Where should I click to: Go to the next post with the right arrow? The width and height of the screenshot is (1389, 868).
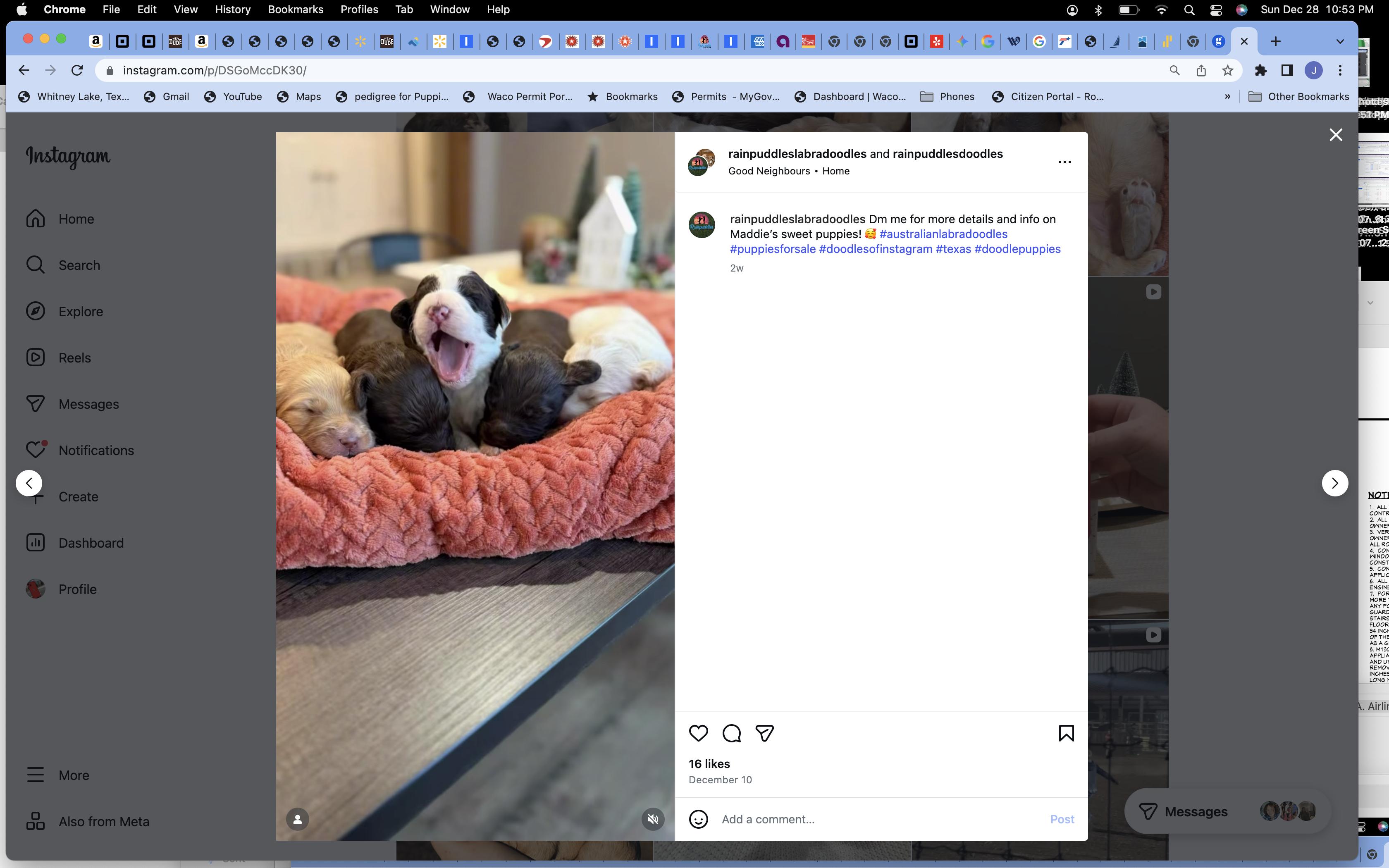click(1334, 483)
